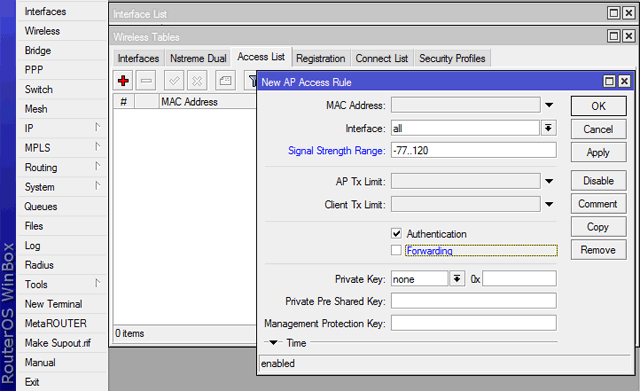640x391 pixels.
Task: Open MetaROUTER in the sidebar menu
Action: 62,324
